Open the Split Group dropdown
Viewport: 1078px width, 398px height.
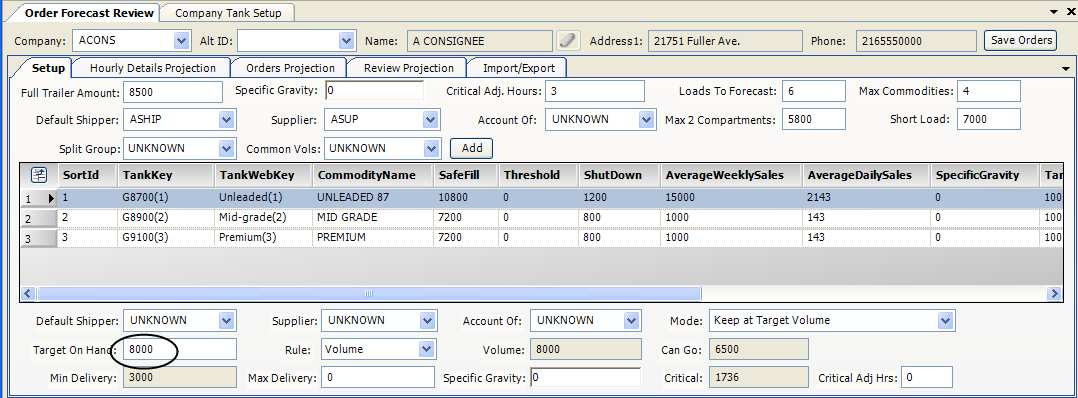coord(227,148)
